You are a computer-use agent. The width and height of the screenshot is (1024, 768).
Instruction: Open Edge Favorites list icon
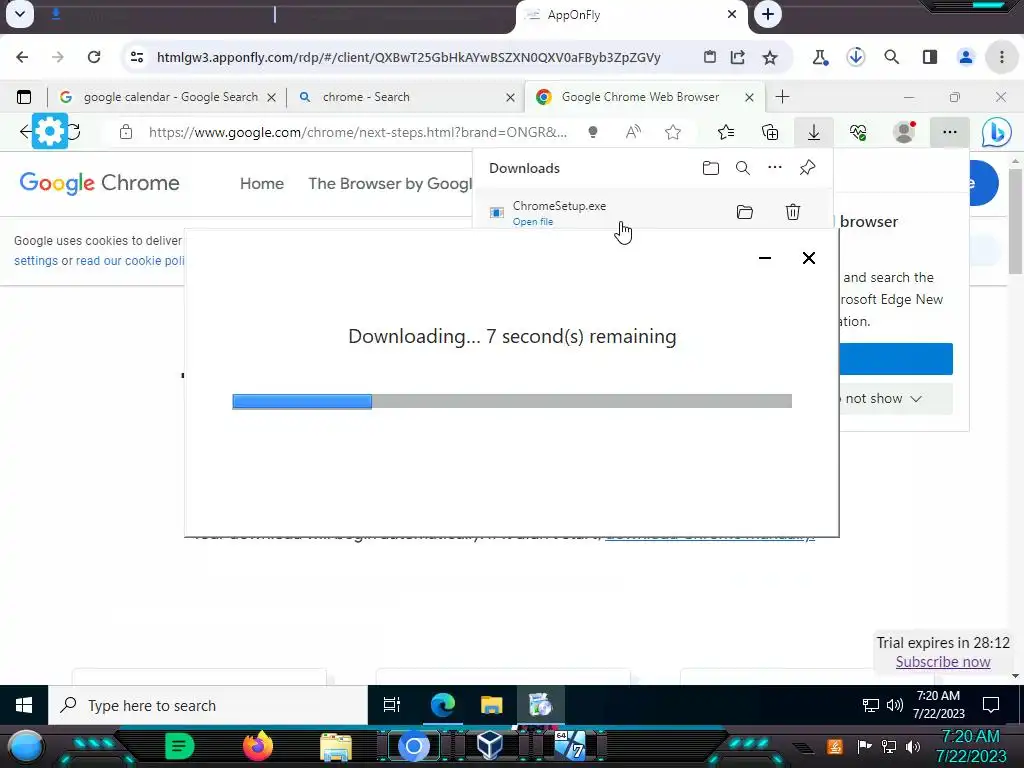coord(726,133)
